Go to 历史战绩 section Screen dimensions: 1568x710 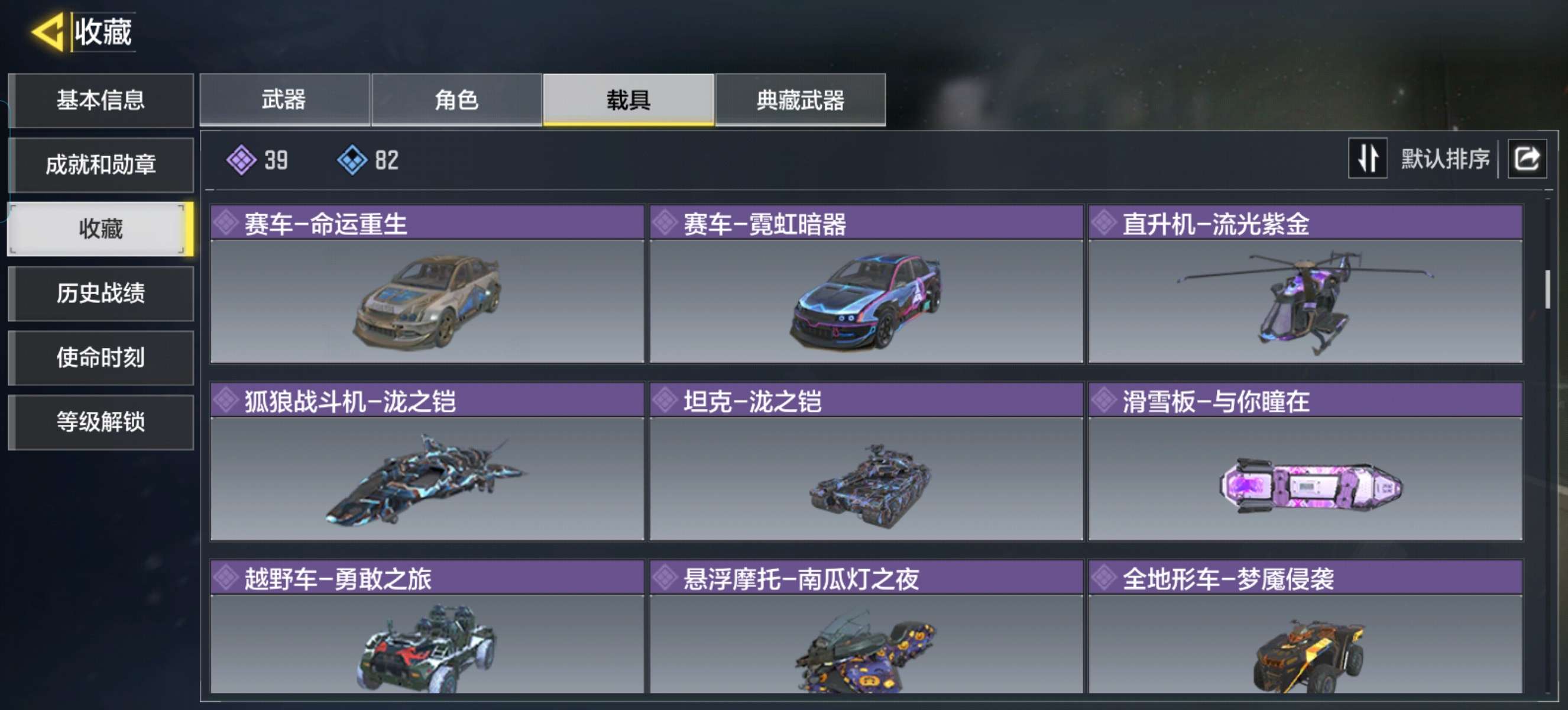101,293
